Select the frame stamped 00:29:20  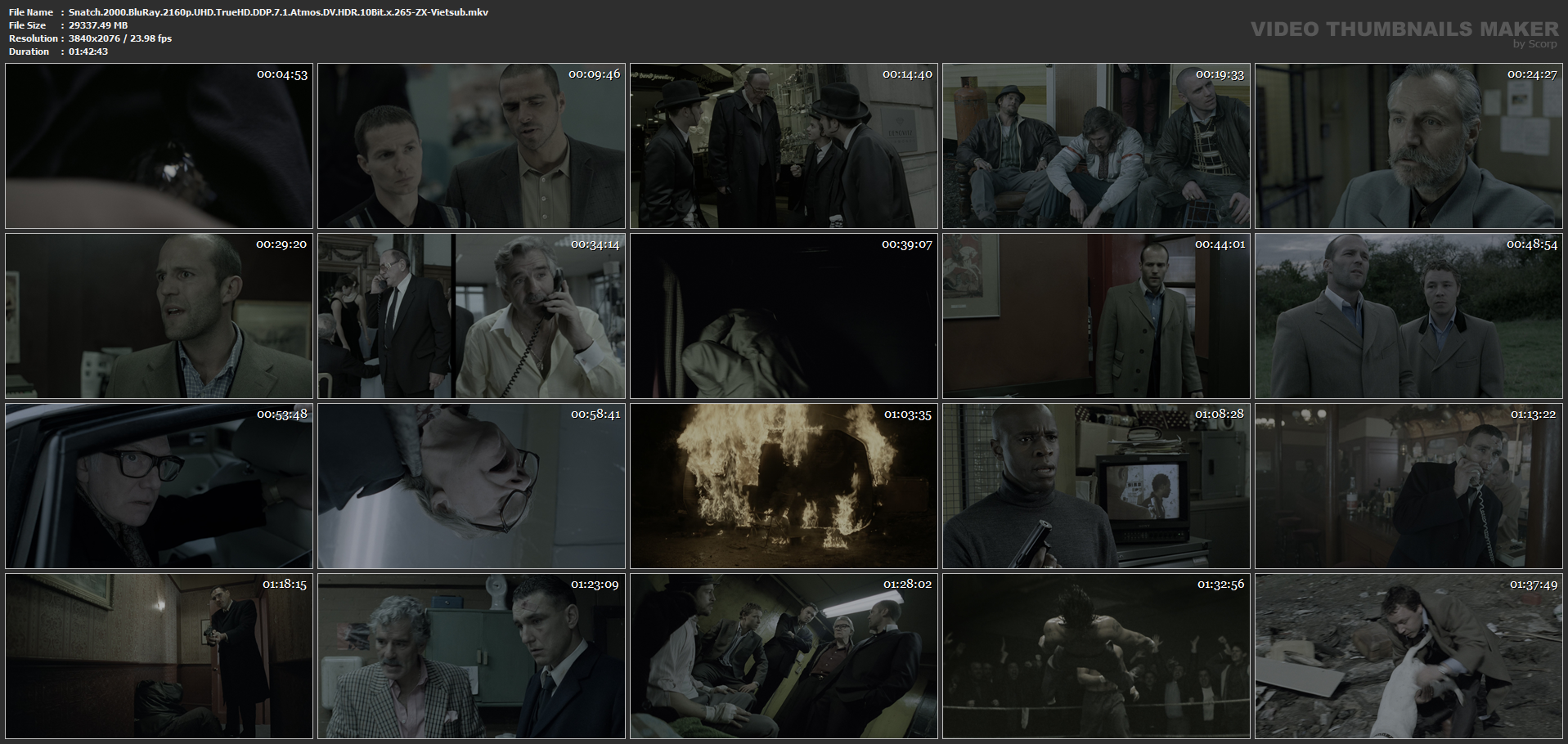pyautogui.click(x=159, y=316)
